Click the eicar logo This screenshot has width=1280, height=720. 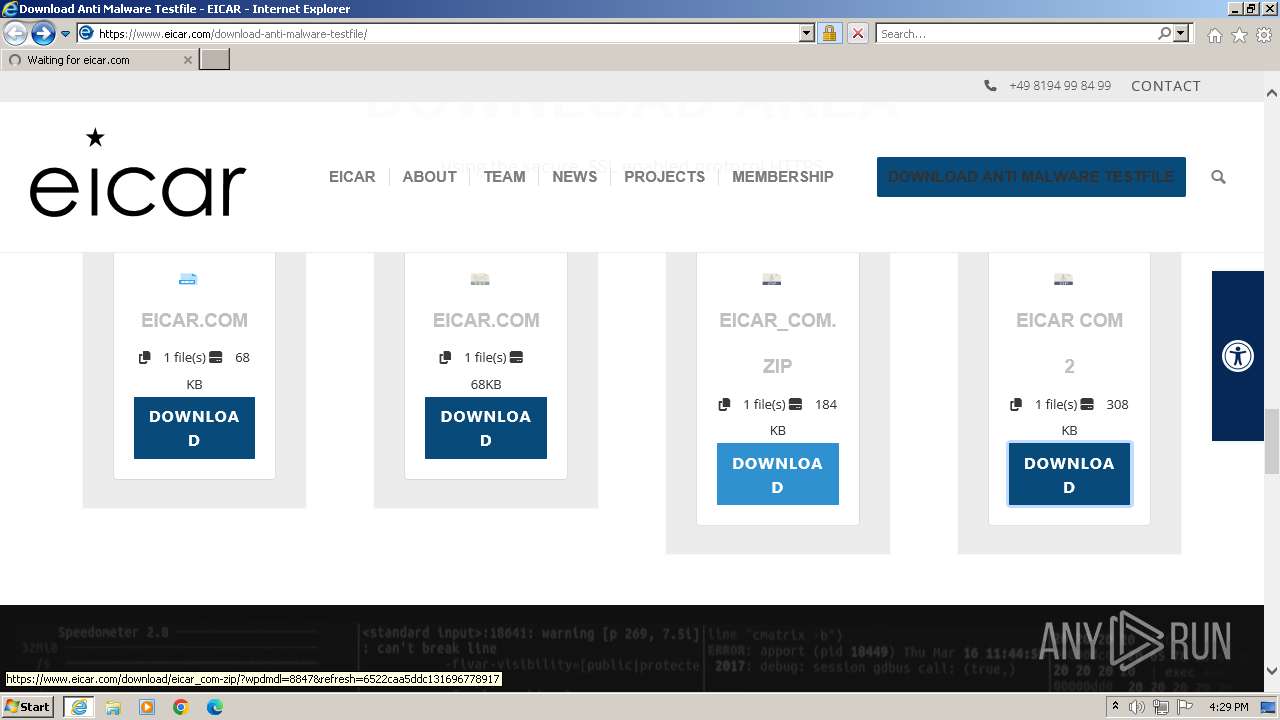click(138, 174)
